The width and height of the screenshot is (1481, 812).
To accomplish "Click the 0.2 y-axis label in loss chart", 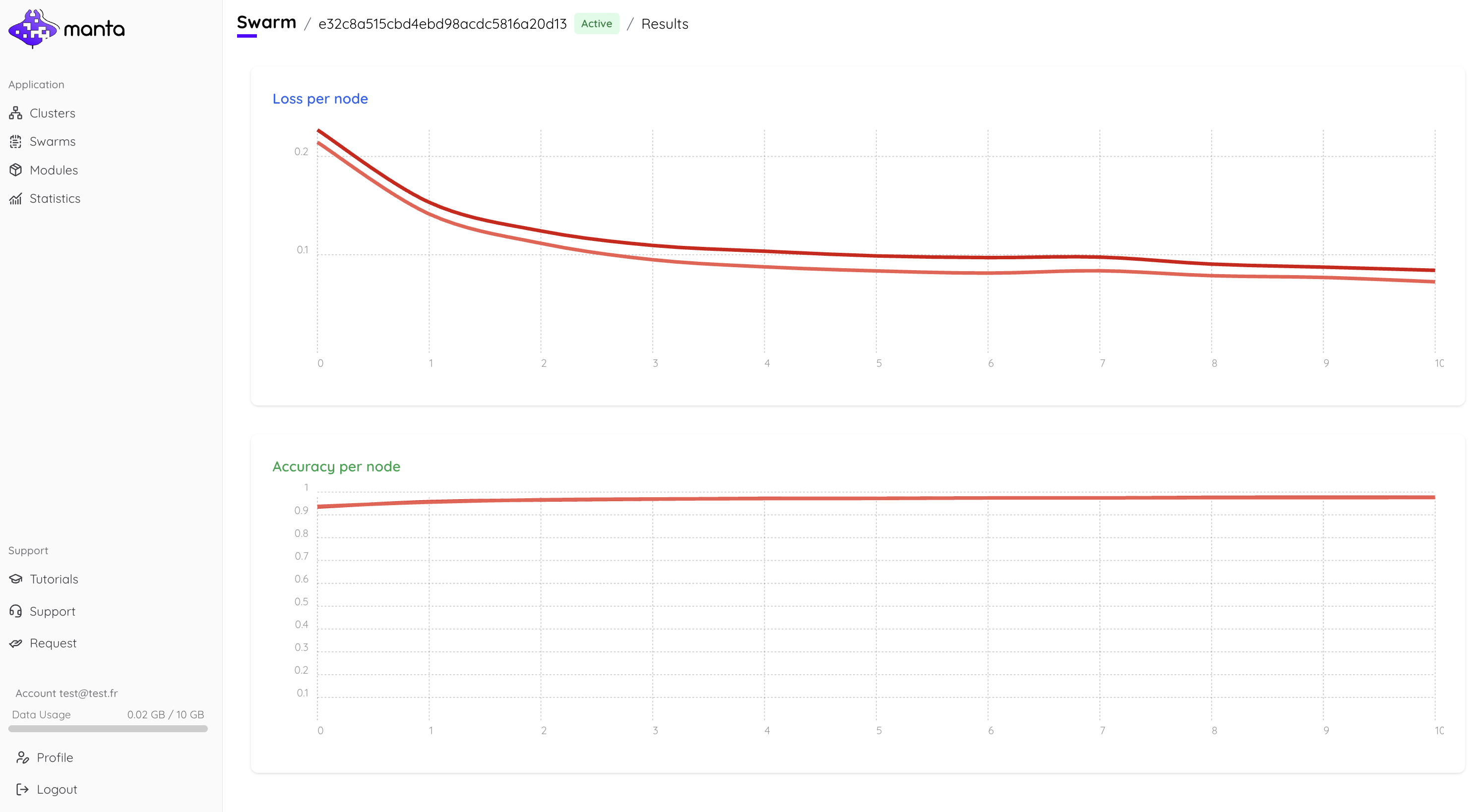I will pos(301,152).
